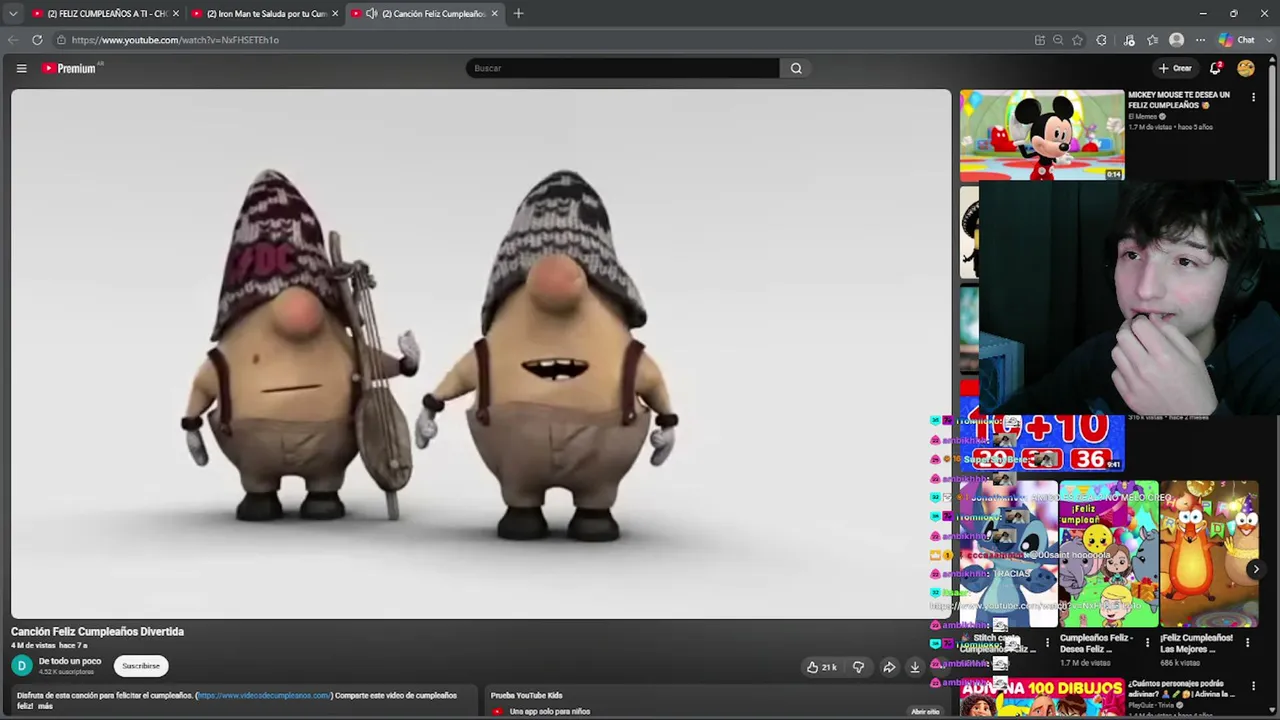Open the De todo un poco channel name
The image size is (1280, 720).
[x=70, y=661]
